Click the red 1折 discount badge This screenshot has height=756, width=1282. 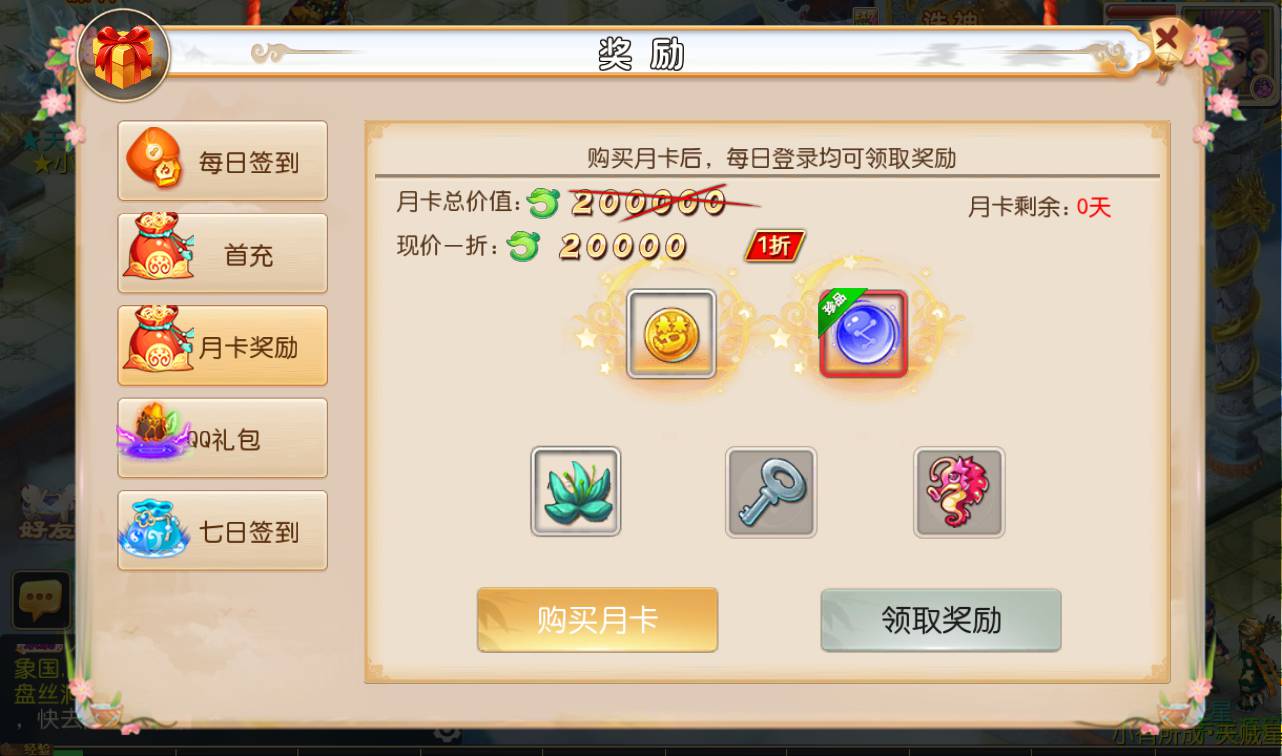pyautogui.click(x=774, y=245)
